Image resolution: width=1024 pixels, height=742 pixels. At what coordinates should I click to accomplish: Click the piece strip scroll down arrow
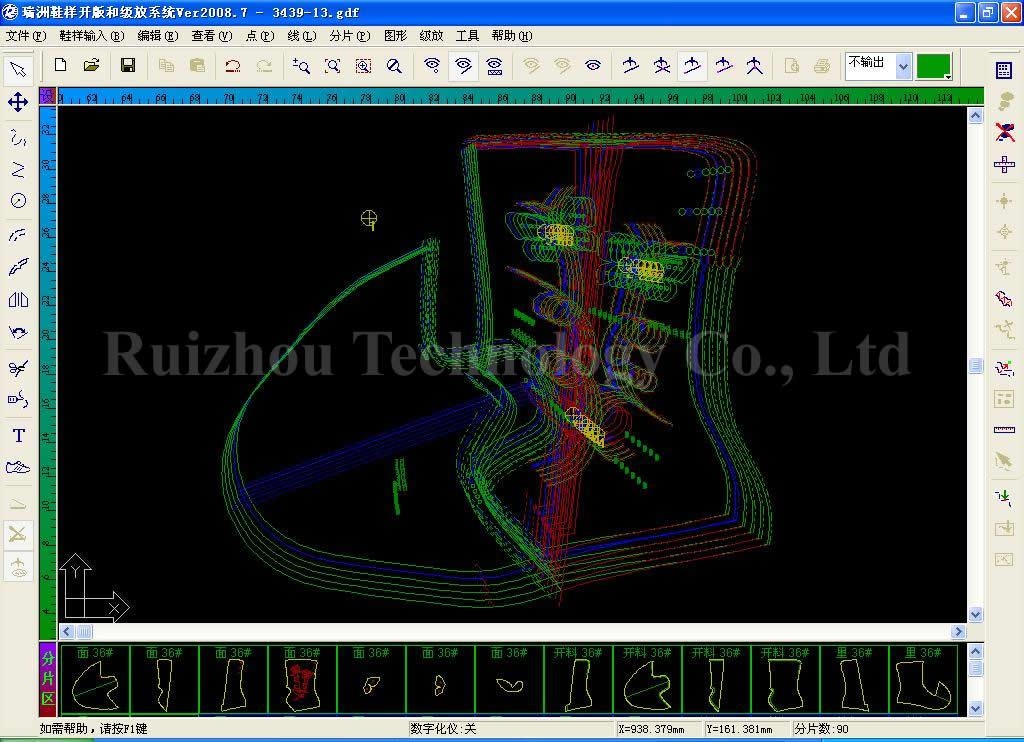[975, 707]
